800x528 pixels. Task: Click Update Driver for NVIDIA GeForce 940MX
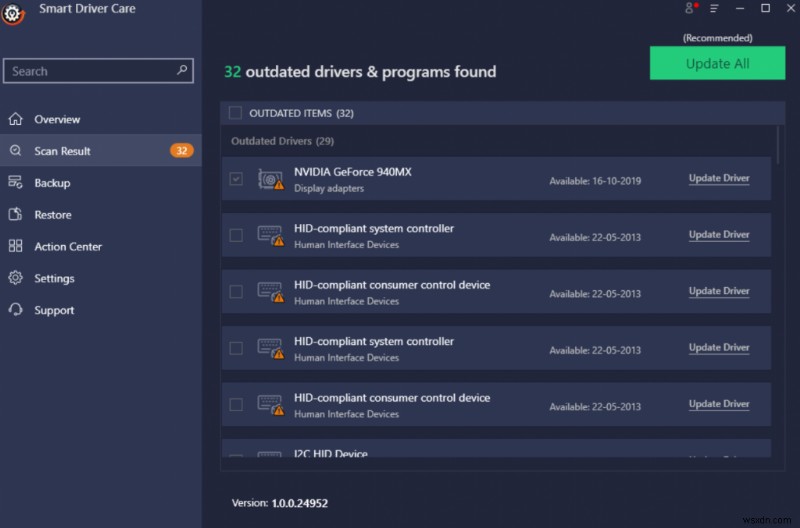pyautogui.click(x=719, y=178)
